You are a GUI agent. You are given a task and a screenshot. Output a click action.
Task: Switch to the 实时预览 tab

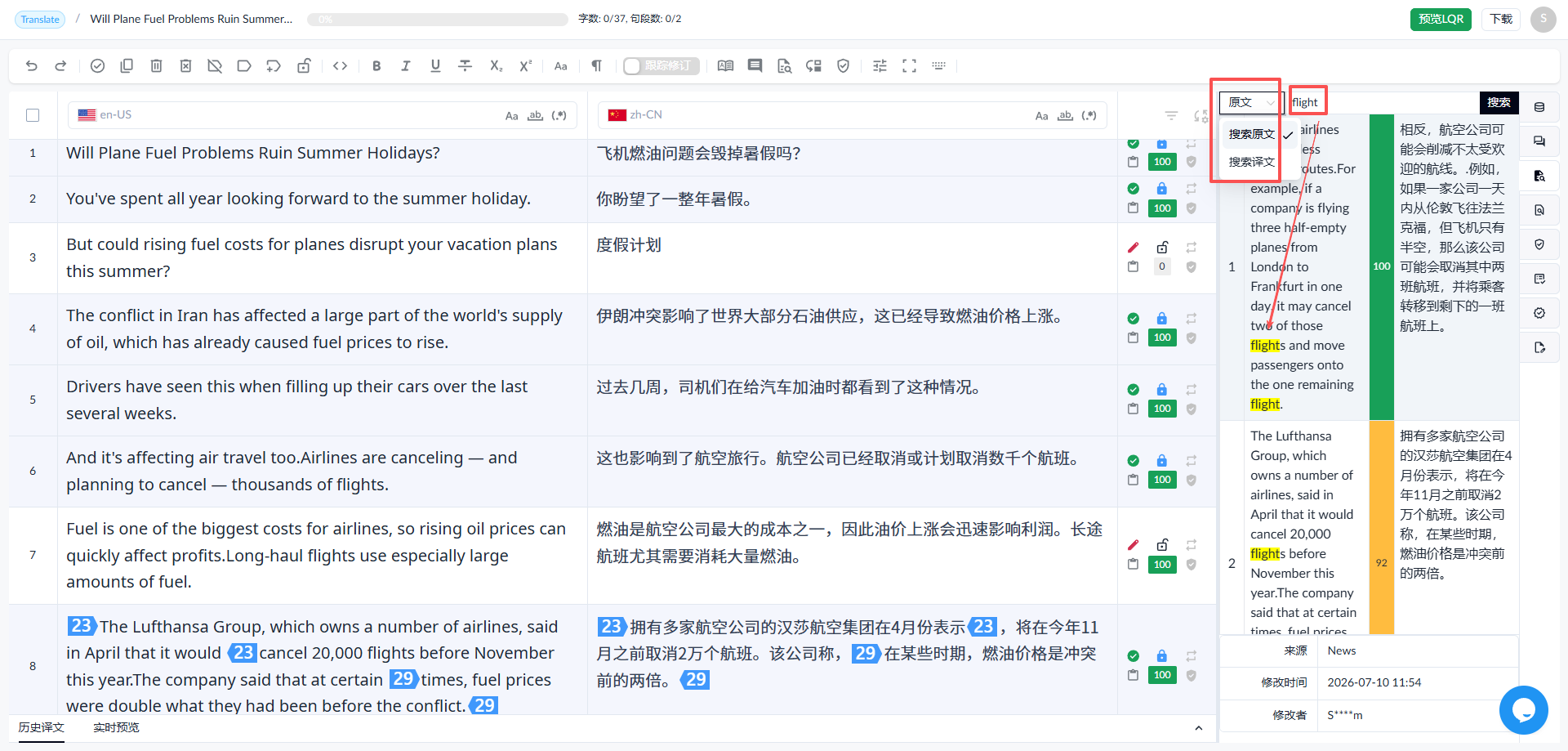[x=116, y=727]
